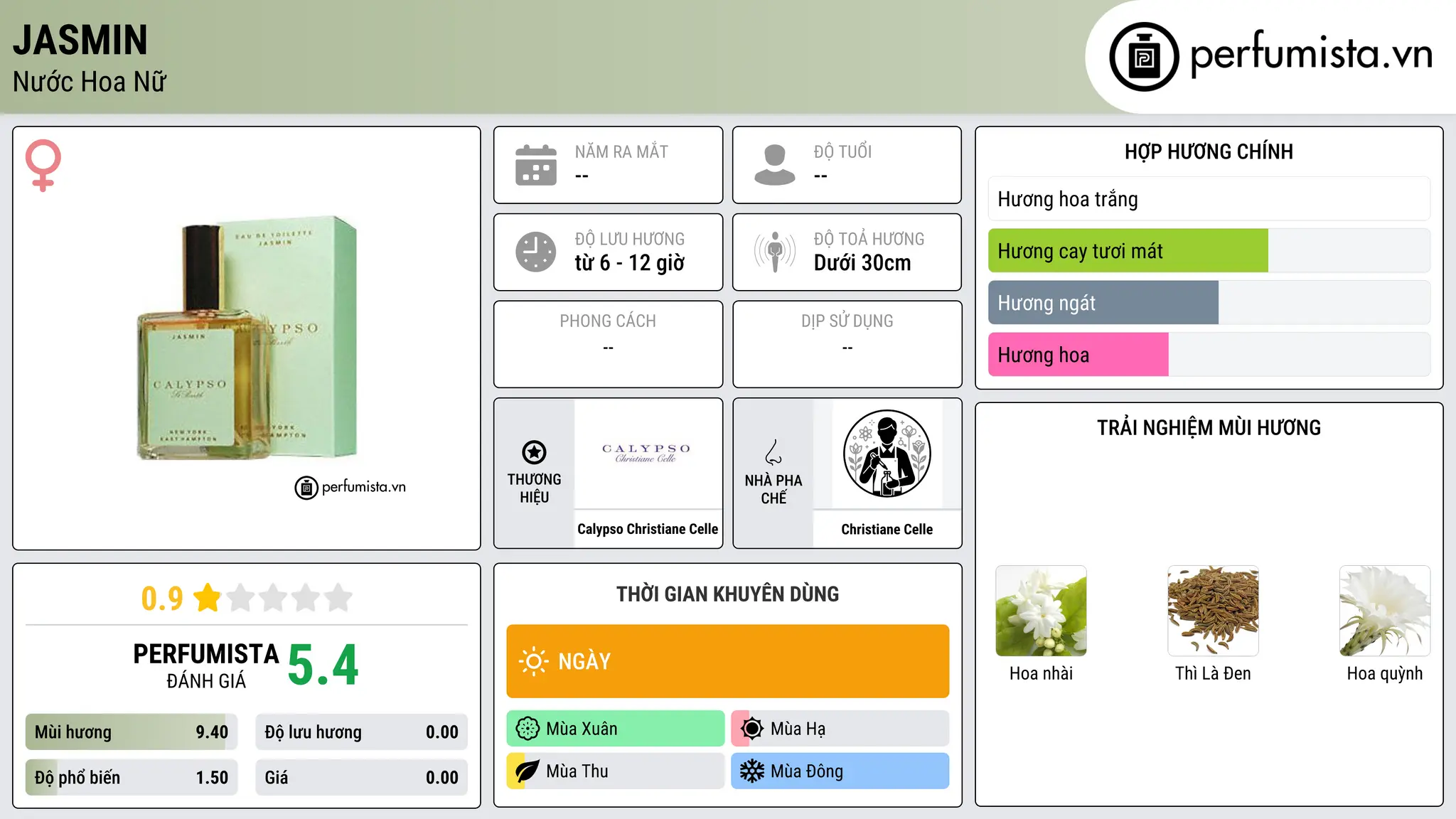
Task: Select the Mùa Hạ season bar
Action: (x=840, y=729)
